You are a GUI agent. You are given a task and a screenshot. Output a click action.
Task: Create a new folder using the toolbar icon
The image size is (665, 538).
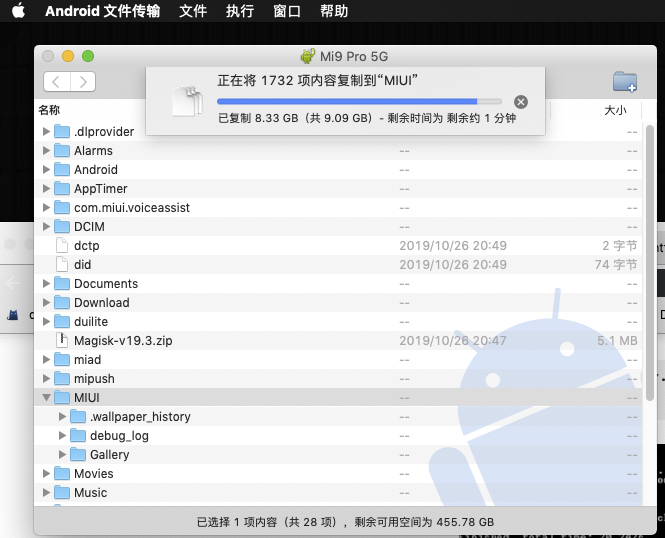pyautogui.click(x=625, y=81)
